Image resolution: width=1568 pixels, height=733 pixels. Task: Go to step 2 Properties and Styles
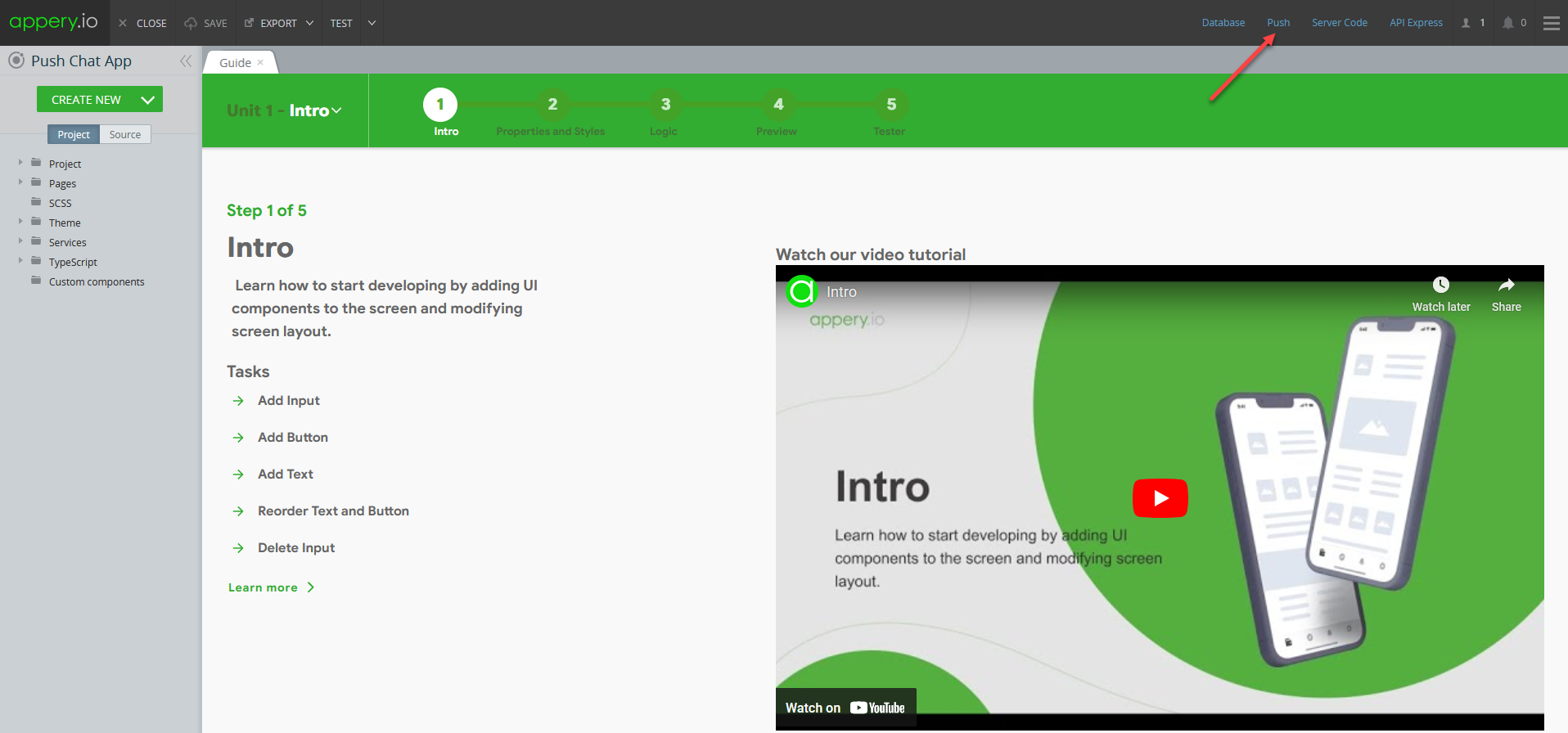[553, 105]
